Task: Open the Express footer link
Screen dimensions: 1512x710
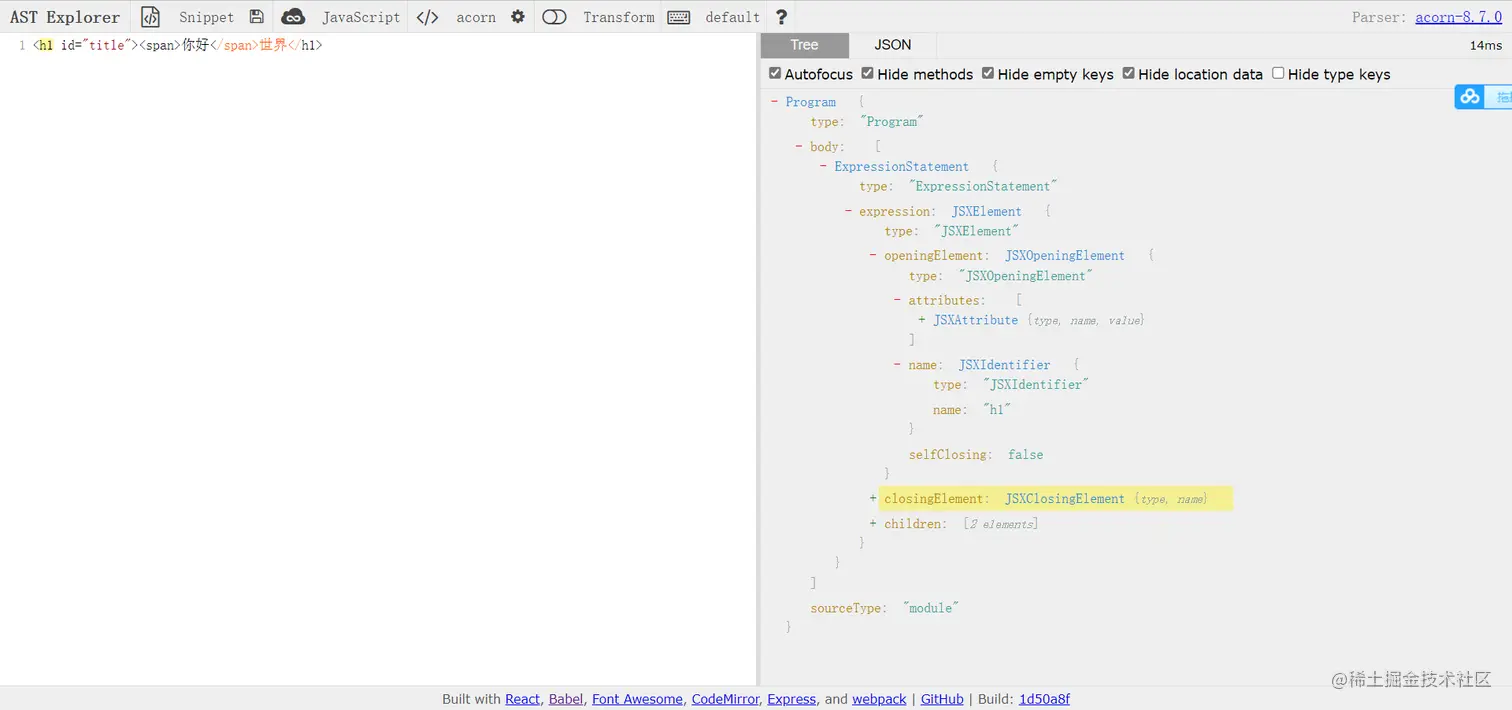Action: click(x=792, y=699)
